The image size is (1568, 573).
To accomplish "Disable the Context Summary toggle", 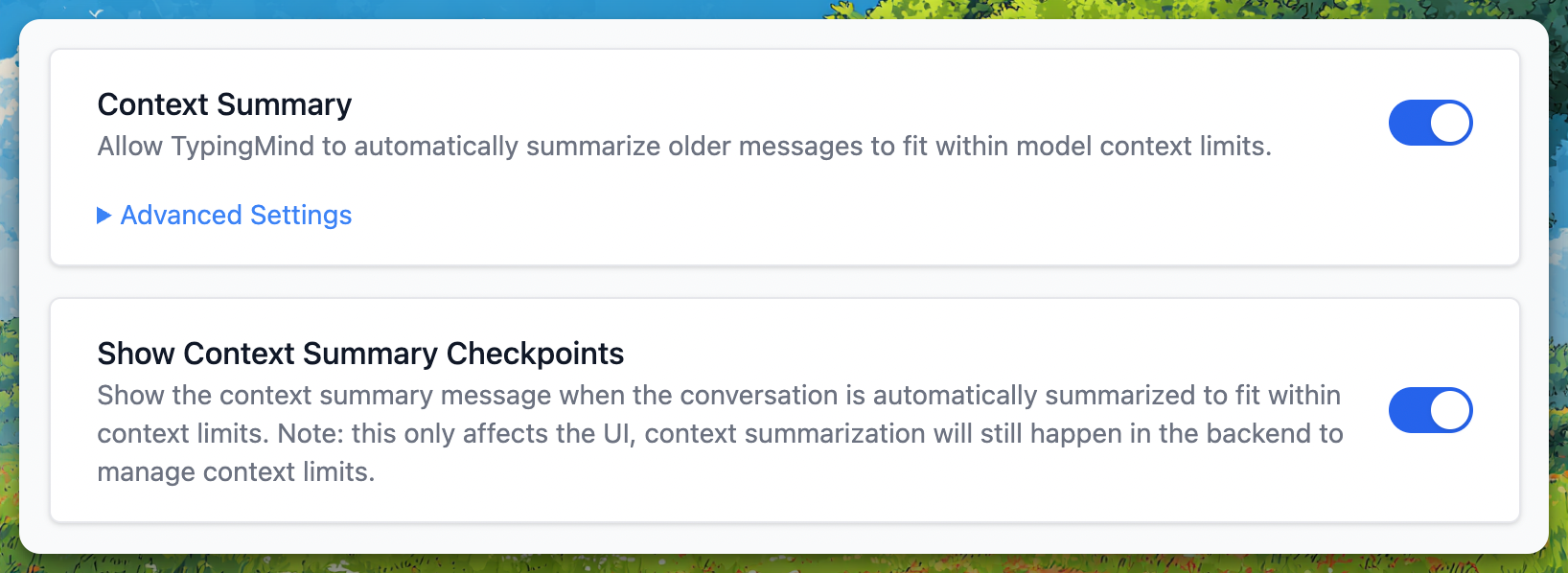I will point(1430,123).
